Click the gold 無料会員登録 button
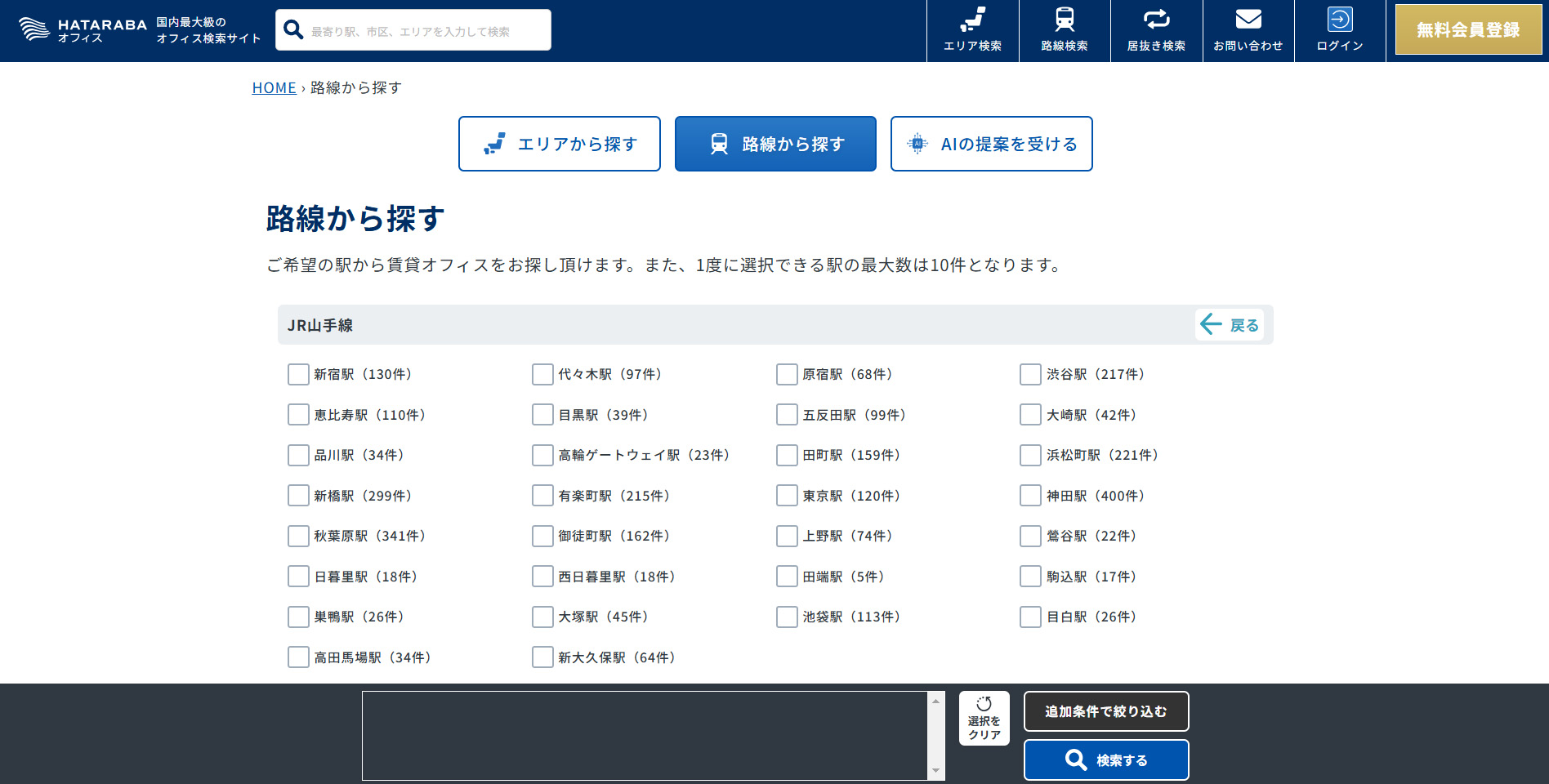1549x784 pixels. (1467, 29)
